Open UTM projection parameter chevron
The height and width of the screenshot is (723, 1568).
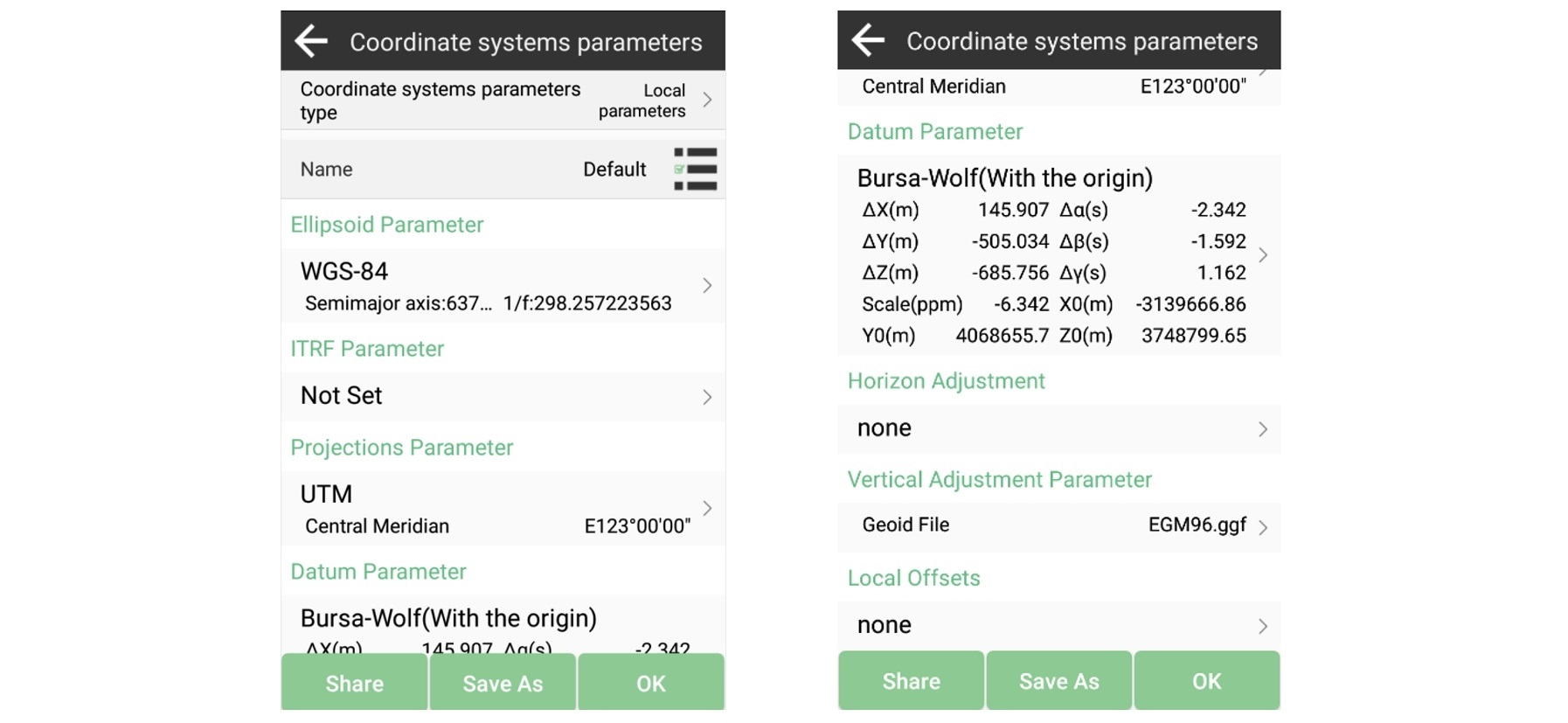point(707,508)
